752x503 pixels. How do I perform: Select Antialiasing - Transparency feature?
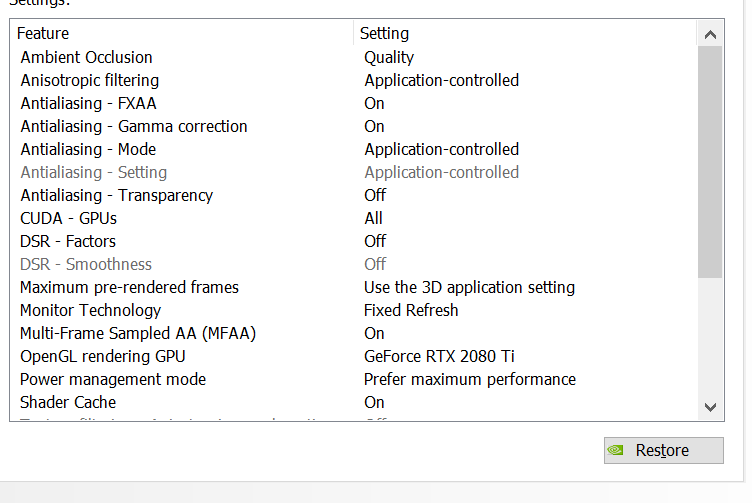click(x=117, y=196)
